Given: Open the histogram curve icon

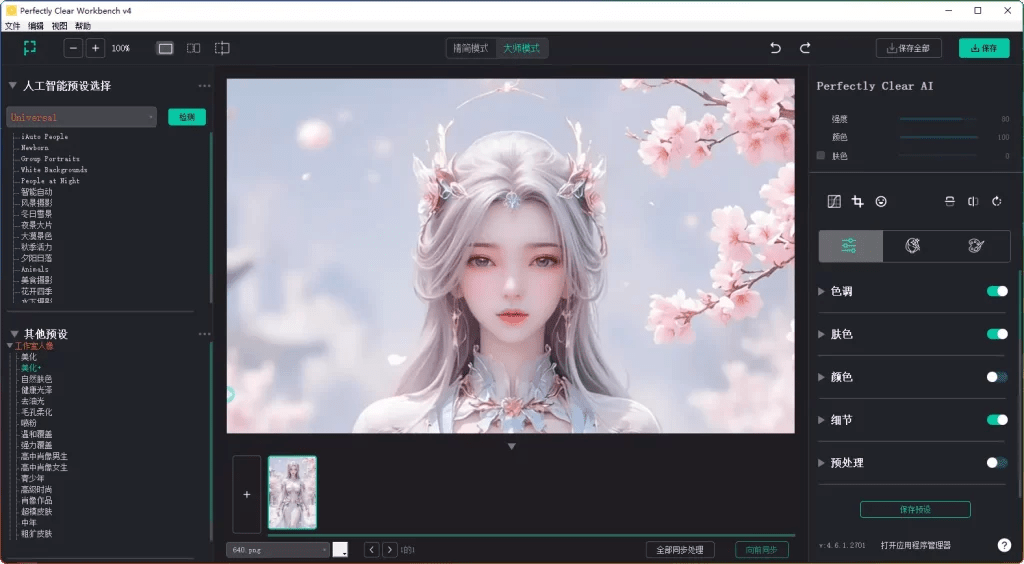Looking at the screenshot, I should 834,202.
